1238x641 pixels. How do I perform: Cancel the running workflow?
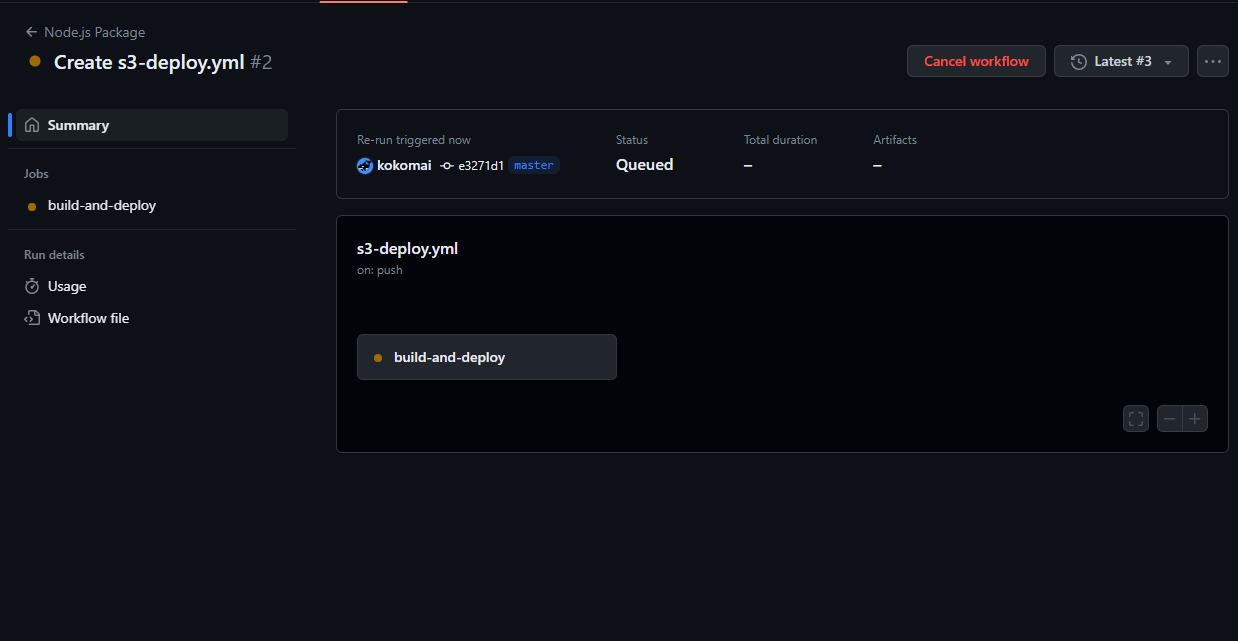click(x=976, y=61)
